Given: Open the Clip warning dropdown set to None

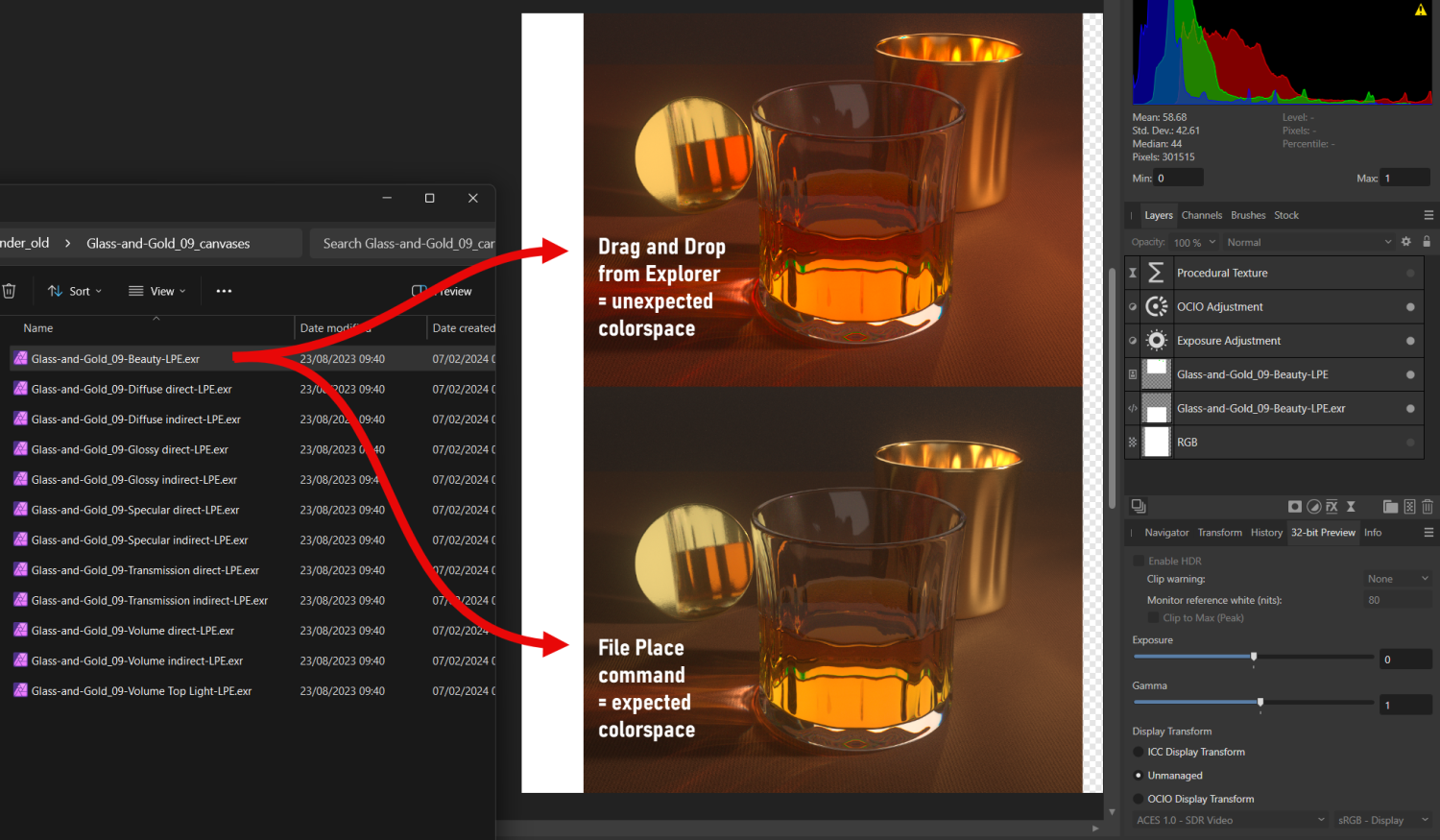Looking at the screenshot, I should (1397, 579).
